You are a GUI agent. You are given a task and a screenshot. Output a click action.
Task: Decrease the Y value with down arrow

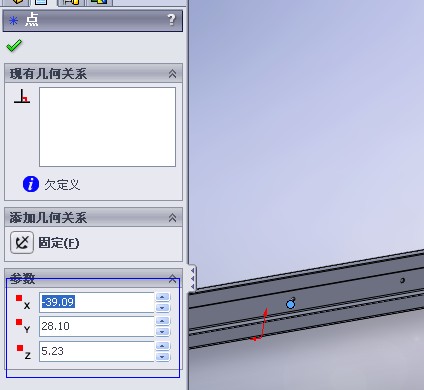pyautogui.click(x=163, y=332)
